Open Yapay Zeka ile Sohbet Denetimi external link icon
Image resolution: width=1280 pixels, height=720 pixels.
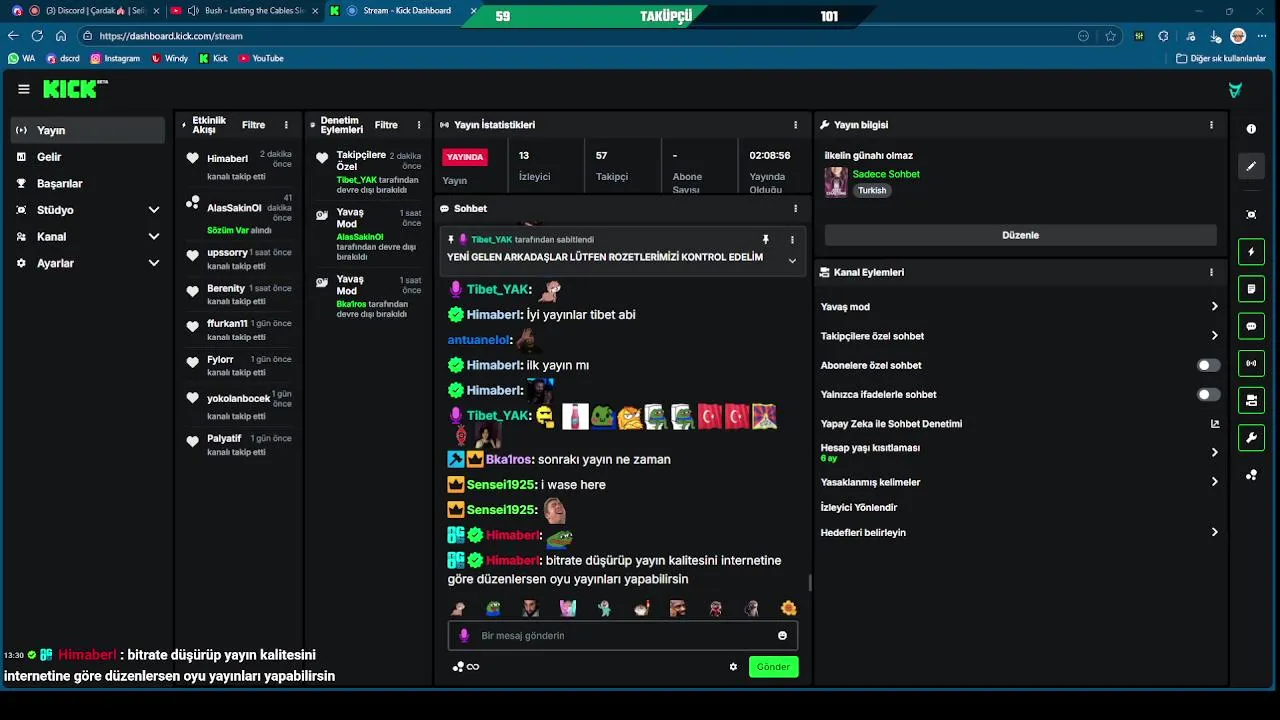click(x=1215, y=424)
